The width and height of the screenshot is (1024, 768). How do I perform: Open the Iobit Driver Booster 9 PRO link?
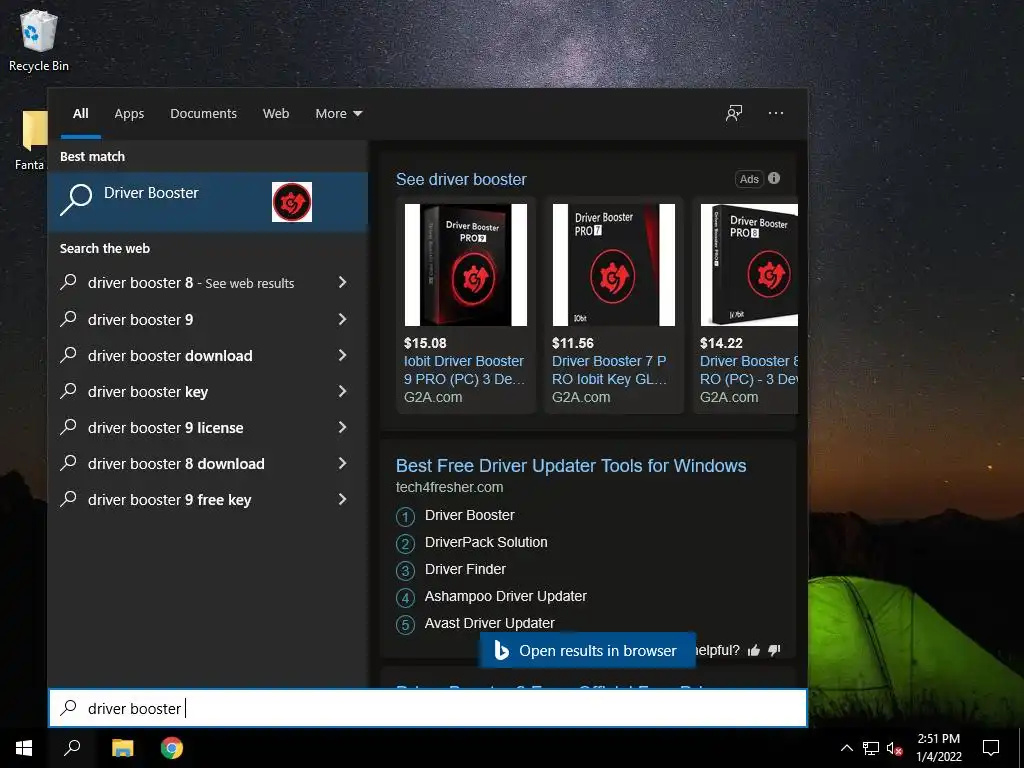click(464, 370)
